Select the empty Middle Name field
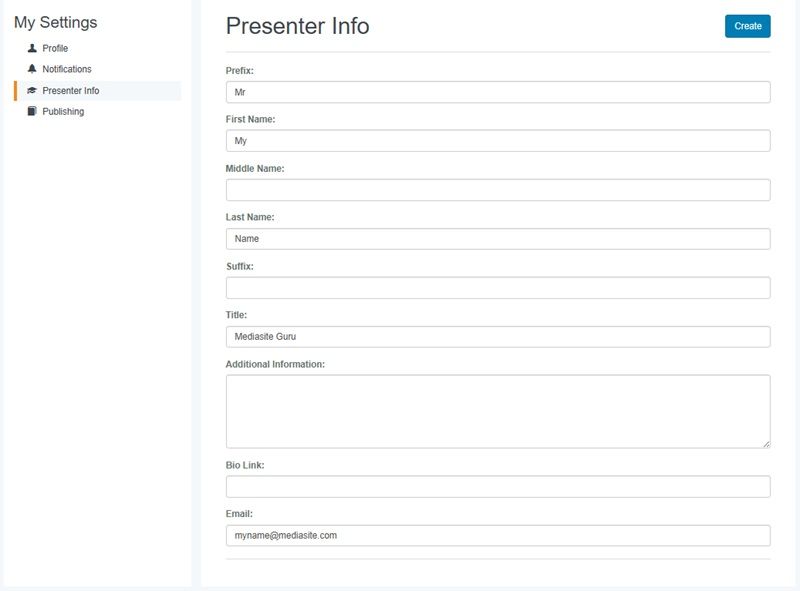 498,190
